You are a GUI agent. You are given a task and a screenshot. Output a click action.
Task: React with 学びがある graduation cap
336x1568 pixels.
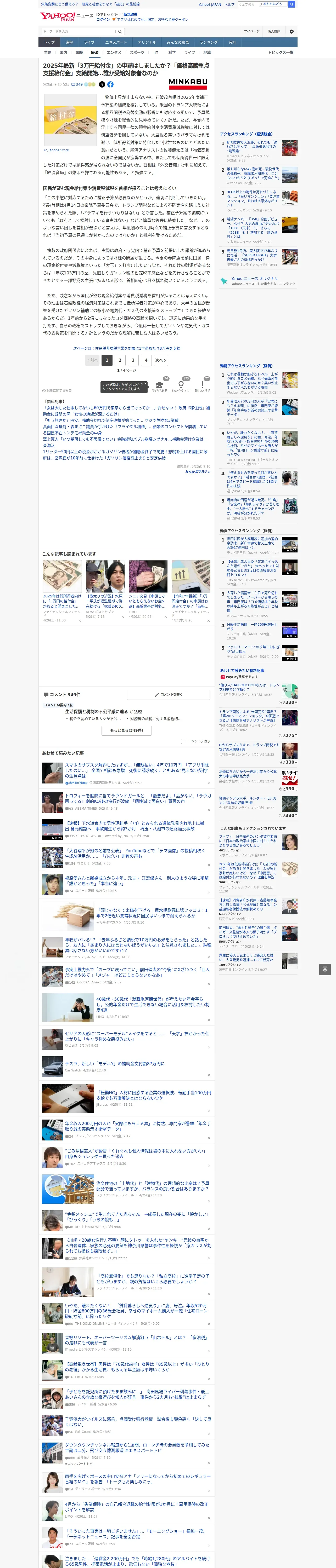pos(160,384)
